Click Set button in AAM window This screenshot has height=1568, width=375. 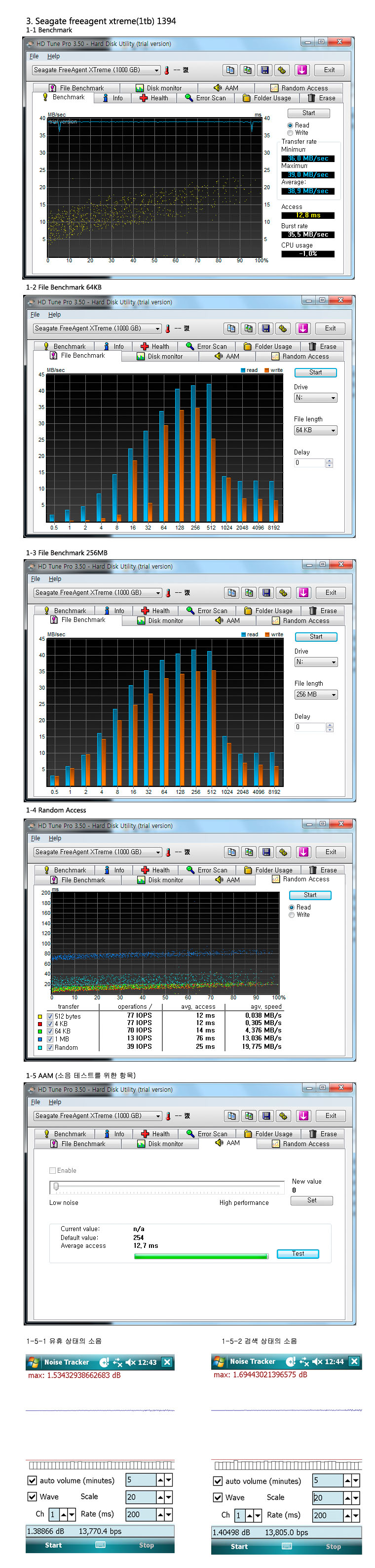pyautogui.click(x=312, y=1200)
